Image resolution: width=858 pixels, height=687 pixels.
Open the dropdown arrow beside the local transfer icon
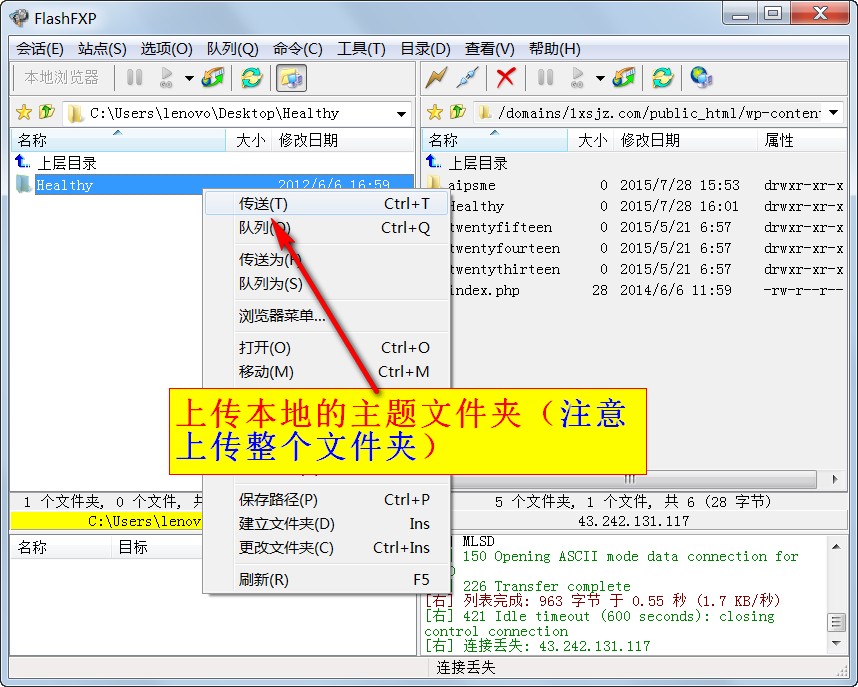[x=189, y=78]
